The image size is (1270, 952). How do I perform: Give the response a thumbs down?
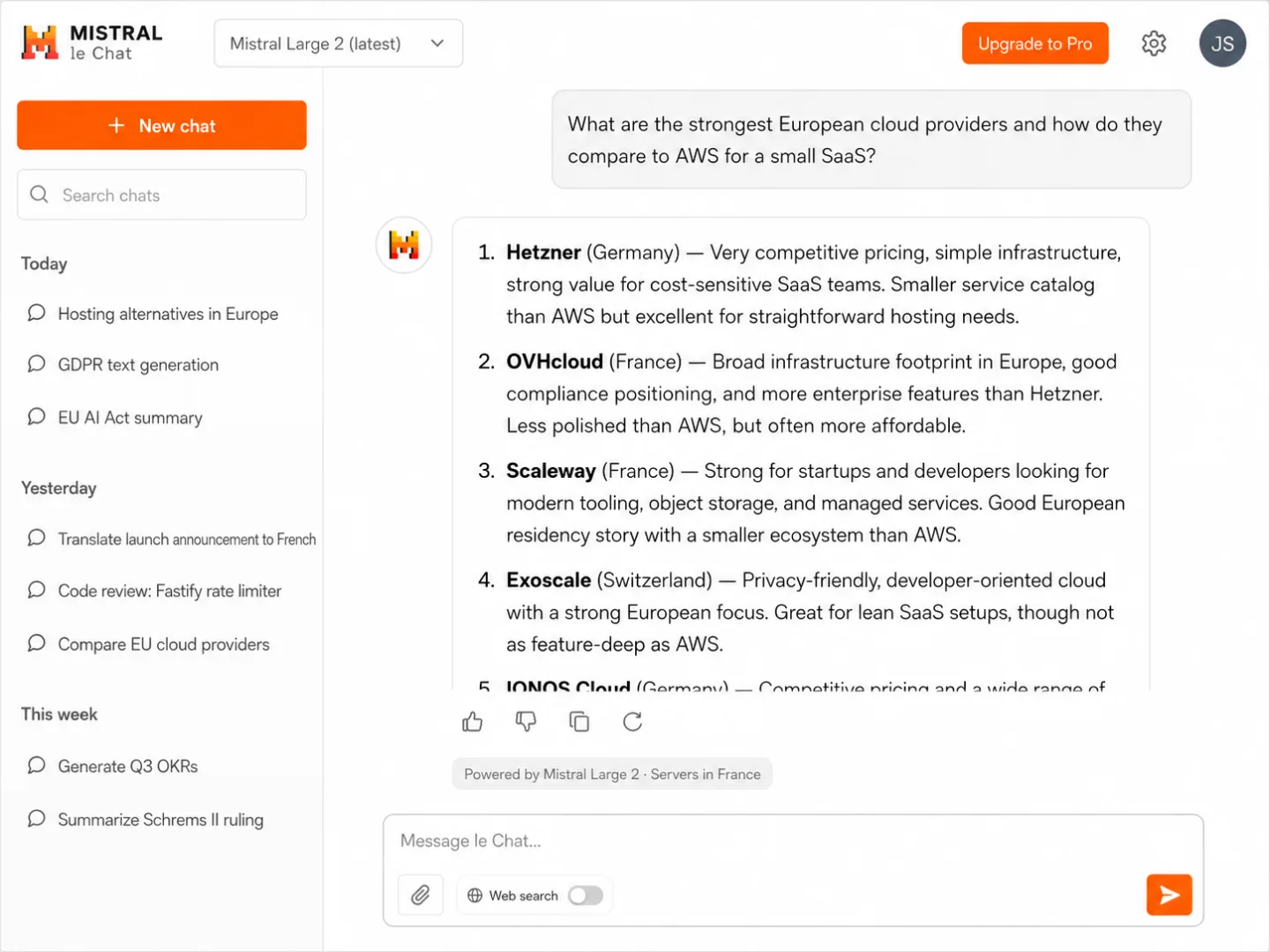click(526, 722)
